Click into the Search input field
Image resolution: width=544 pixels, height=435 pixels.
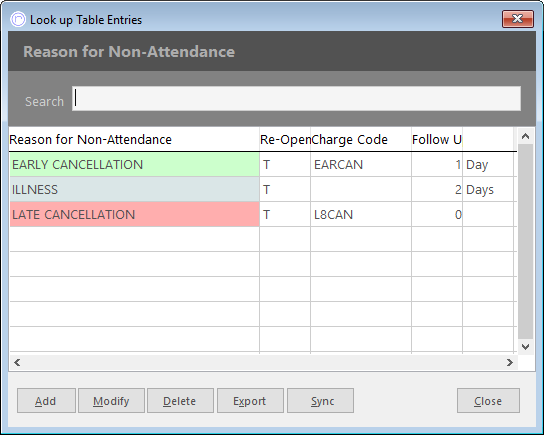click(296, 99)
